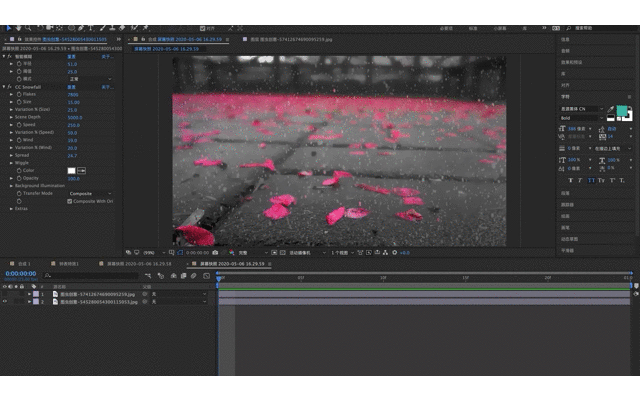
Task: Click the Faux Bold T button
Action: 570,180
